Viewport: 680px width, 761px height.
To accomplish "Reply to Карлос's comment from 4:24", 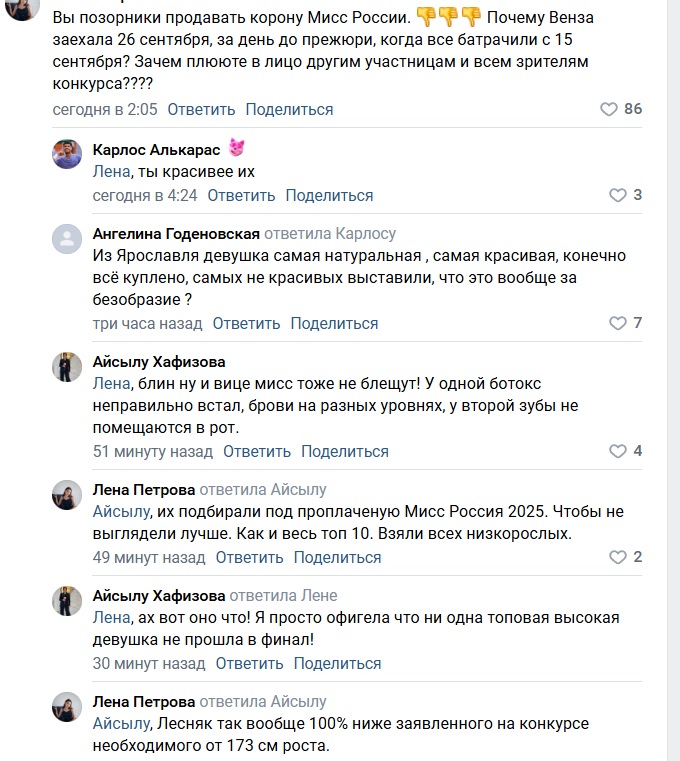I will pos(241,196).
